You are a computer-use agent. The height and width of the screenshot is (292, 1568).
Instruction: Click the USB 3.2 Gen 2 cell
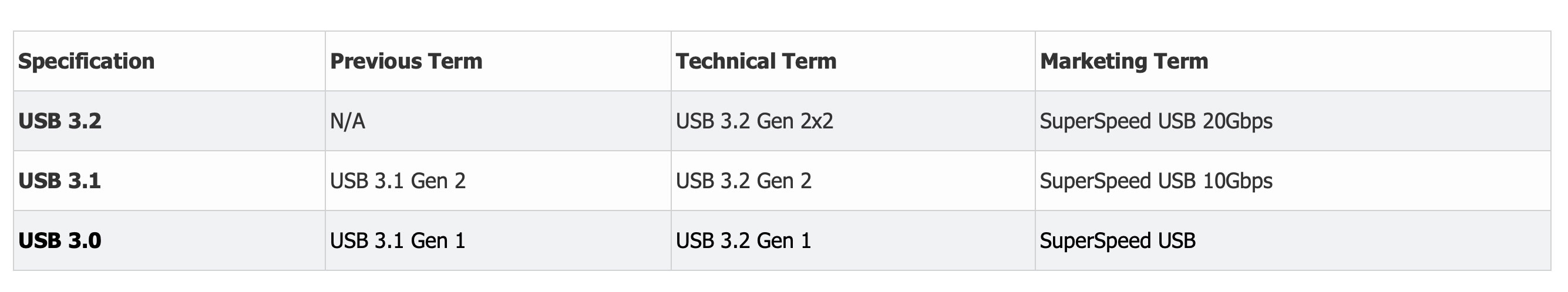point(743,181)
